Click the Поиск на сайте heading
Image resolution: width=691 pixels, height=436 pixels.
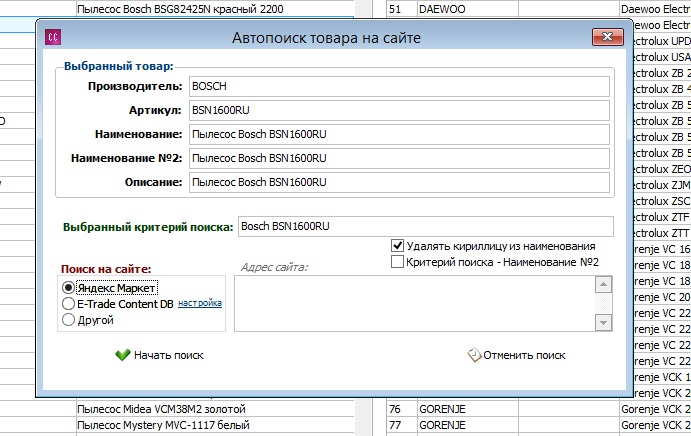click(x=106, y=269)
